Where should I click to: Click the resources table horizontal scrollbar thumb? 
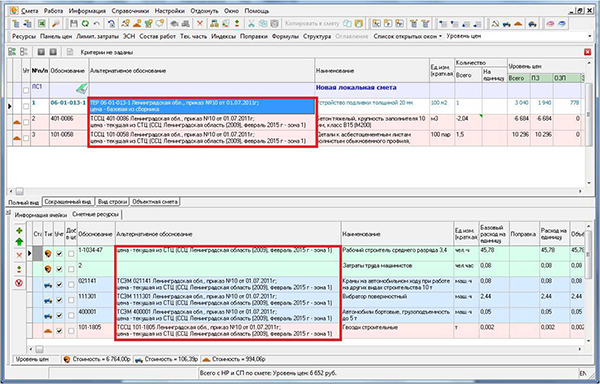tap(39, 349)
